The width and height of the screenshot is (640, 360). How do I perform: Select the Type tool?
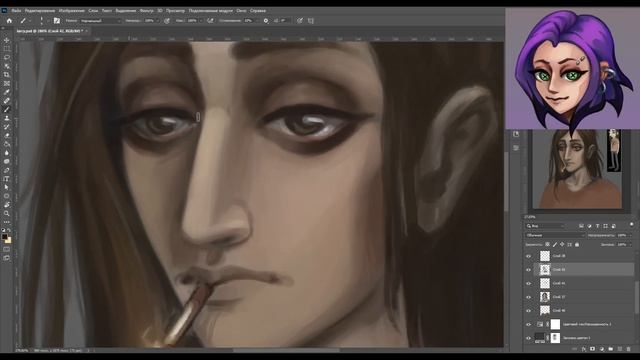[x=7, y=179]
